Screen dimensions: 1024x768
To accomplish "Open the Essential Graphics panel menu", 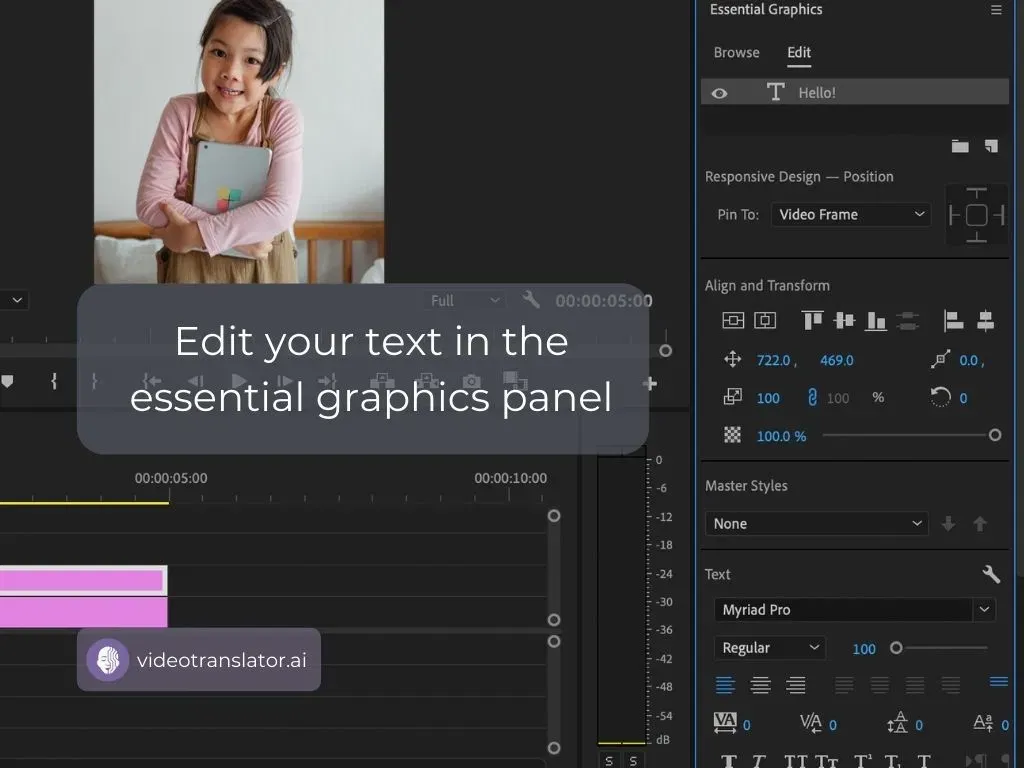I will (996, 10).
